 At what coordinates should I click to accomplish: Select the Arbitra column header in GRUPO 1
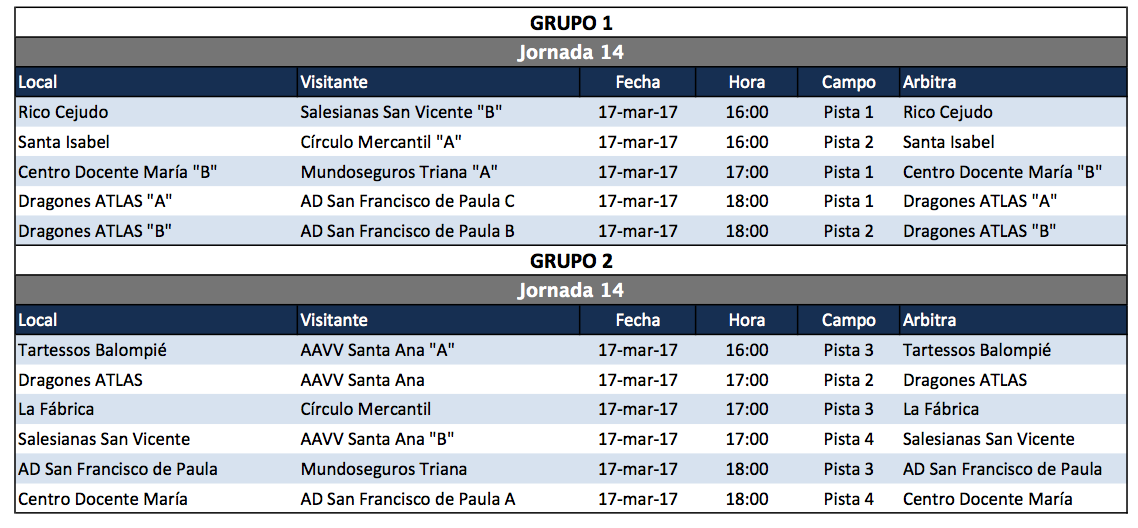tap(929, 82)
